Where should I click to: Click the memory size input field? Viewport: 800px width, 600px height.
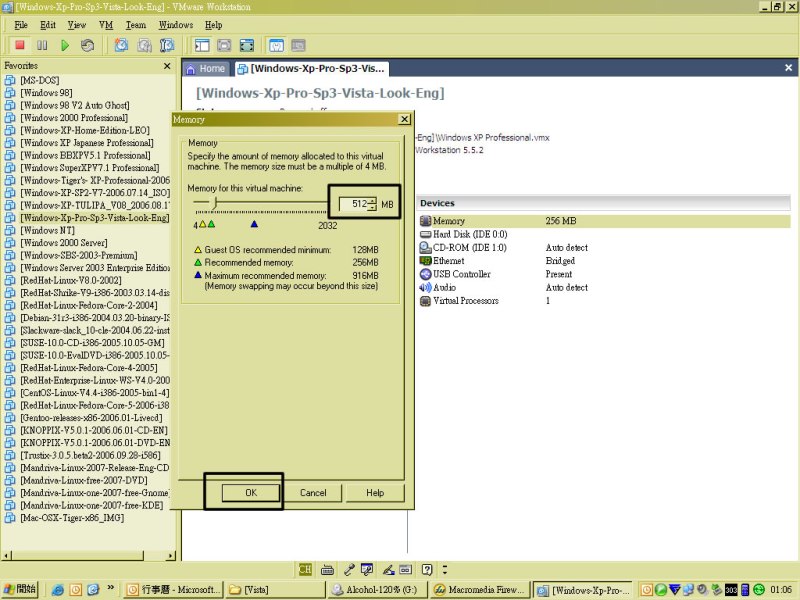click(354, 204)
